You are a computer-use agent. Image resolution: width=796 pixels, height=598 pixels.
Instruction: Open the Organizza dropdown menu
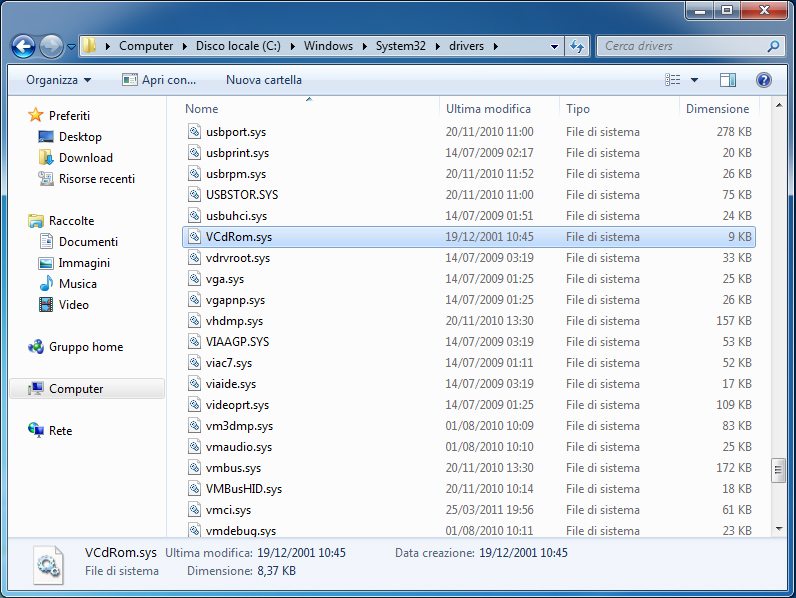(58, 80)
